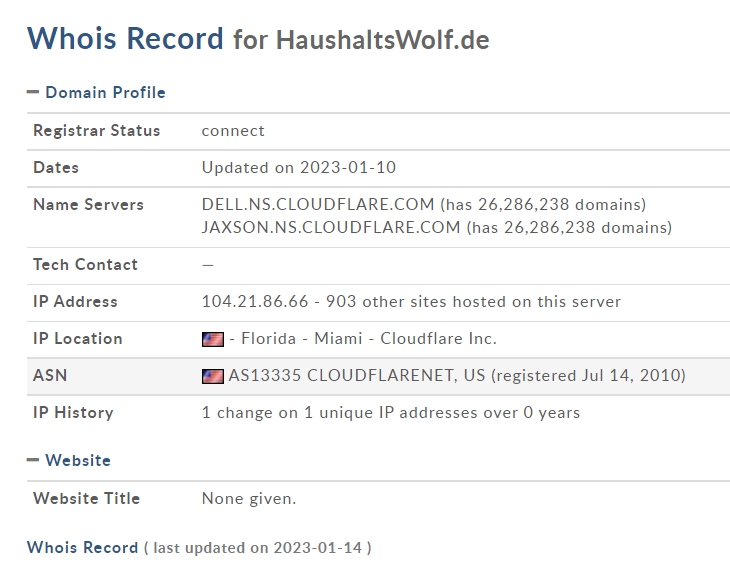Click the 'Registrar Status' label
The width and height of the screenshot is (730, 564).
point(96,130)
